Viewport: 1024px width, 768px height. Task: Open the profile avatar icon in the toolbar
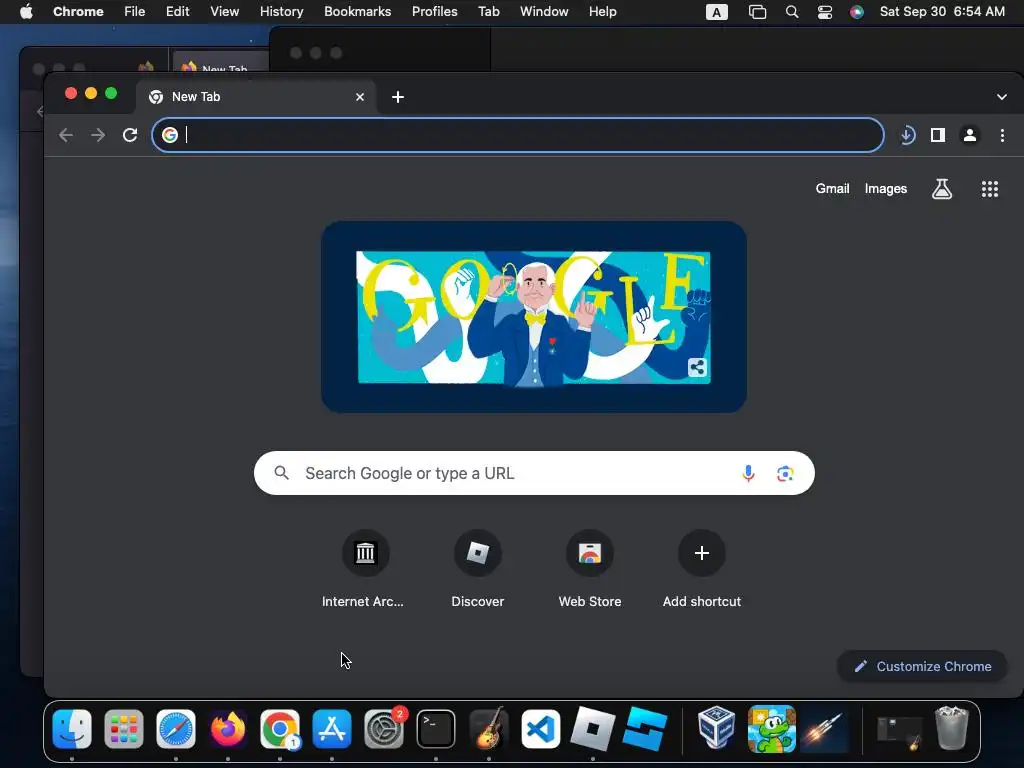970,135
